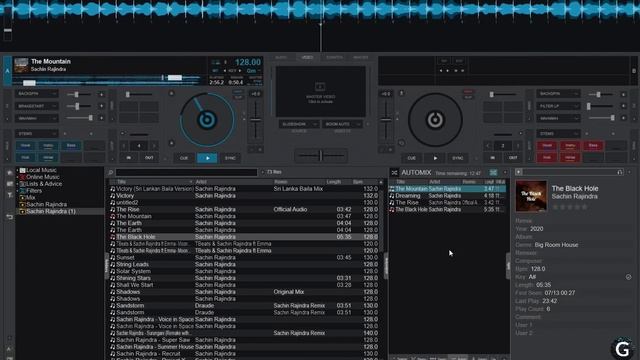The image size is (640, 360).
Task: Click the key check icon next to A#
Action: click(628, 277)
